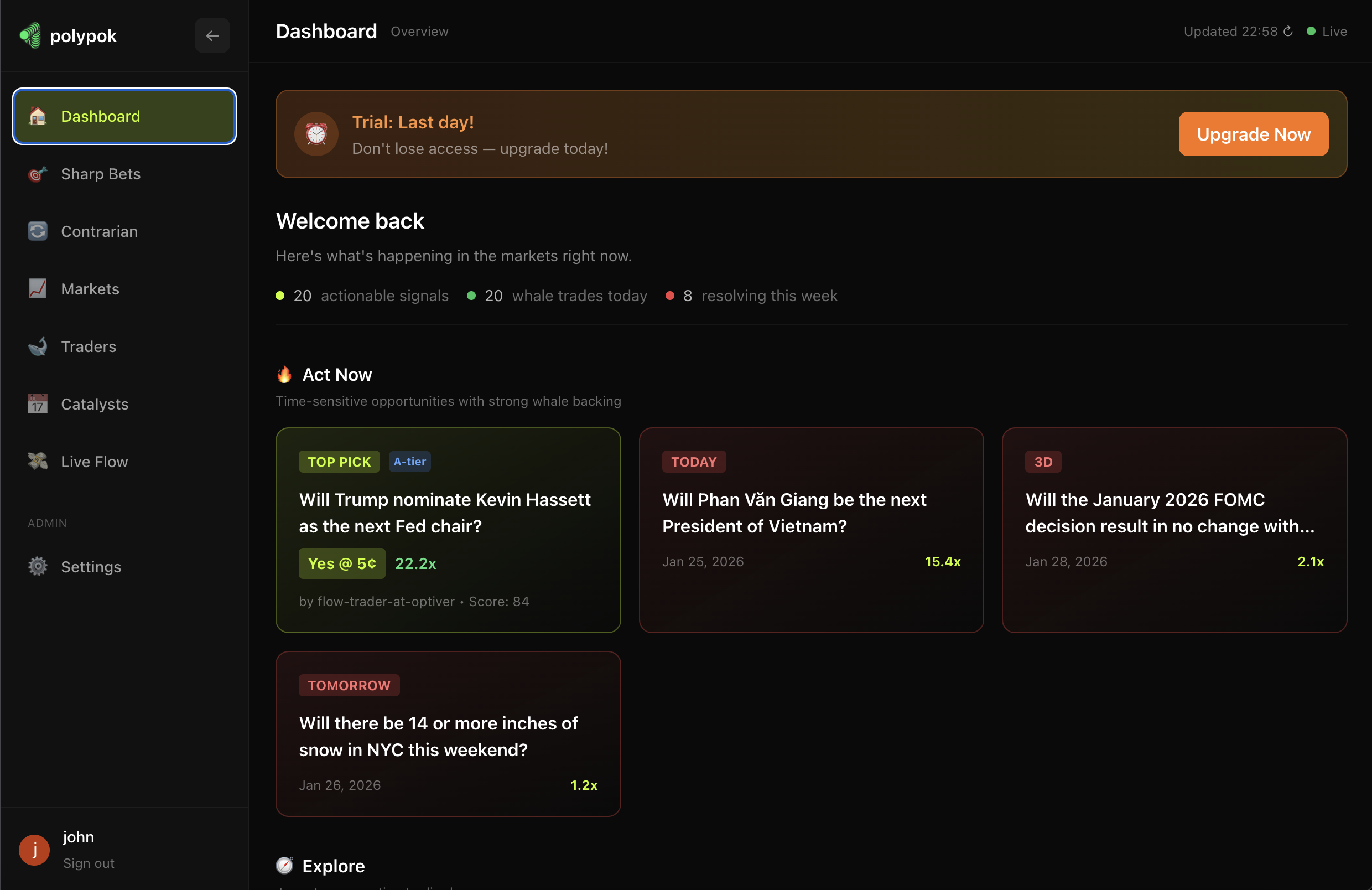Open the Overview view
This screenshot has width=1372, height=890.
419,31
